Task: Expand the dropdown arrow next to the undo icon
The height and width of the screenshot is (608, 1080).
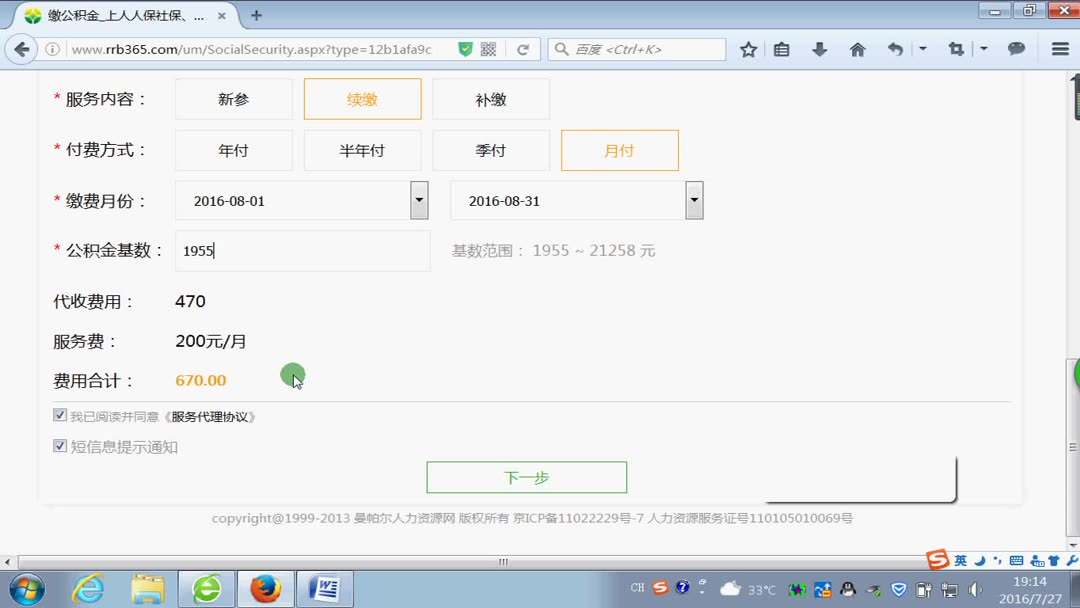Action: pyautogui.click(x=922, y=48)
